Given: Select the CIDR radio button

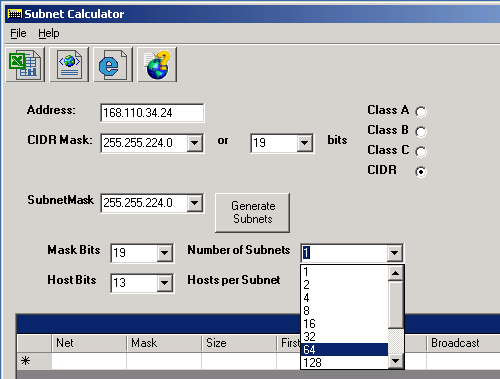Looking at the screenshot, I should coord(421,172).
